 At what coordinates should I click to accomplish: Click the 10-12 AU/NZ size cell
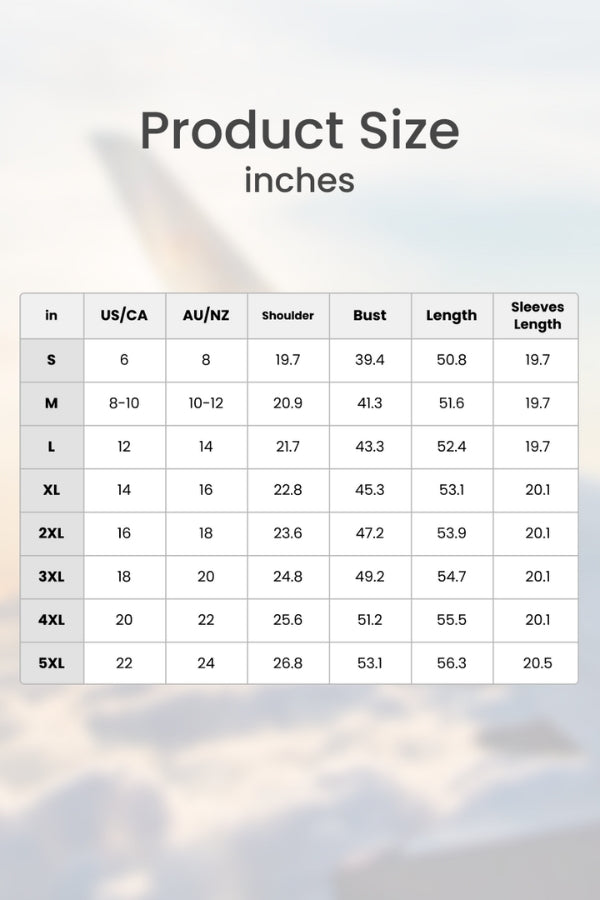coord(206,403)
